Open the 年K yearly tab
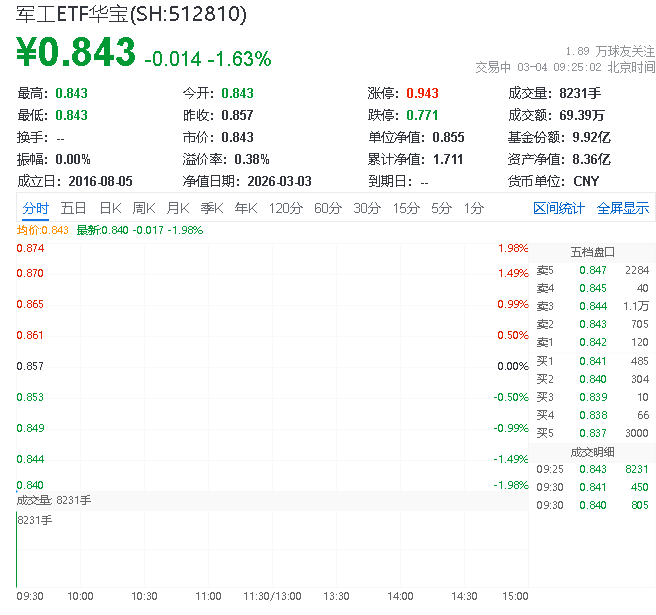 click(245, 208)
